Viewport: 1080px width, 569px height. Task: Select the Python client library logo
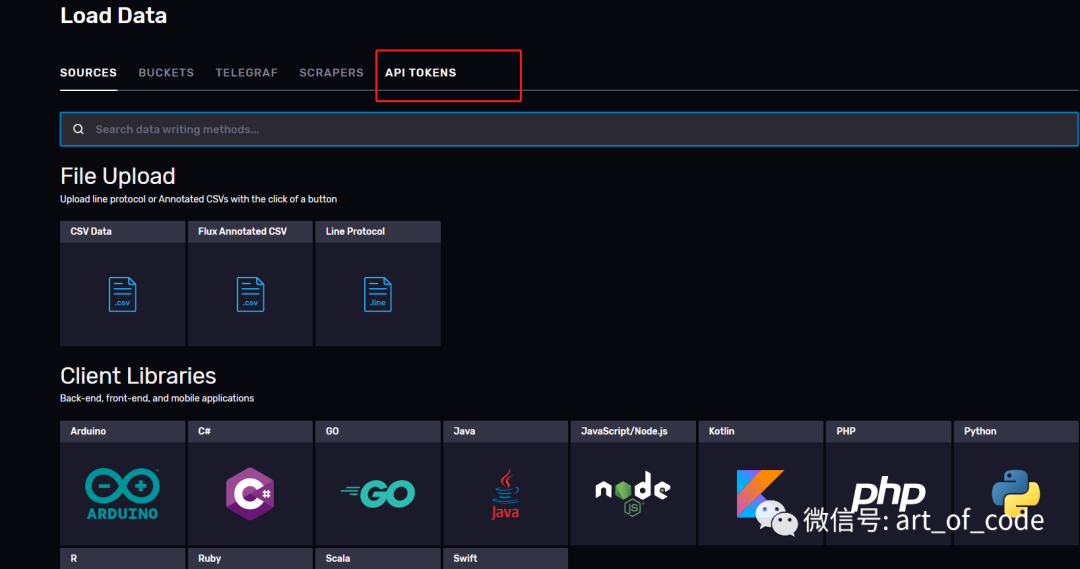point(1015,493)
